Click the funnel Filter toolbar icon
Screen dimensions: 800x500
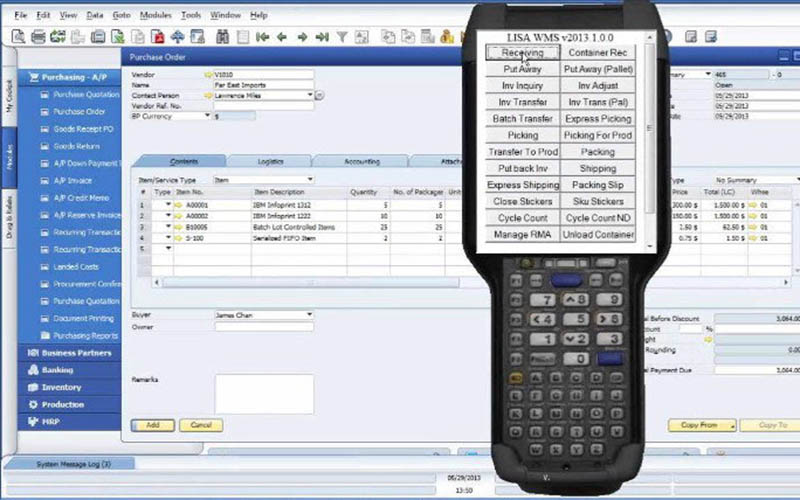pos(342,37)
